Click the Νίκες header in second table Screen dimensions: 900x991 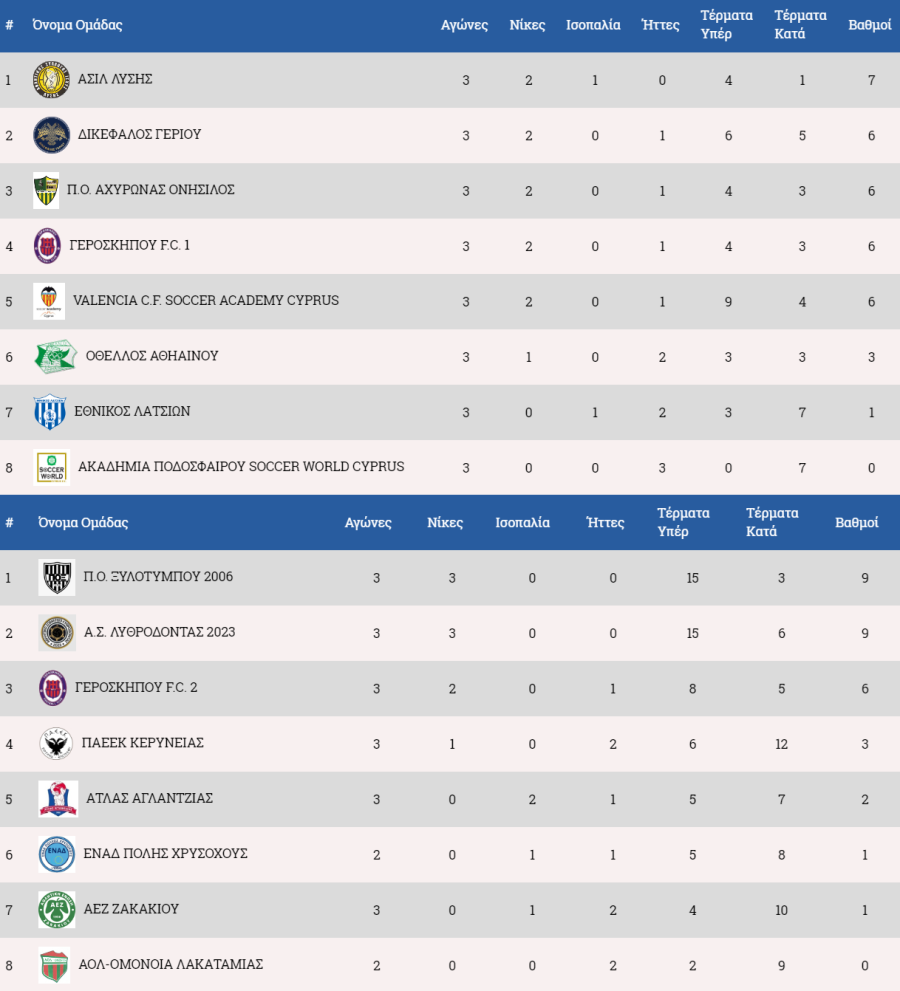coord(445,523)
